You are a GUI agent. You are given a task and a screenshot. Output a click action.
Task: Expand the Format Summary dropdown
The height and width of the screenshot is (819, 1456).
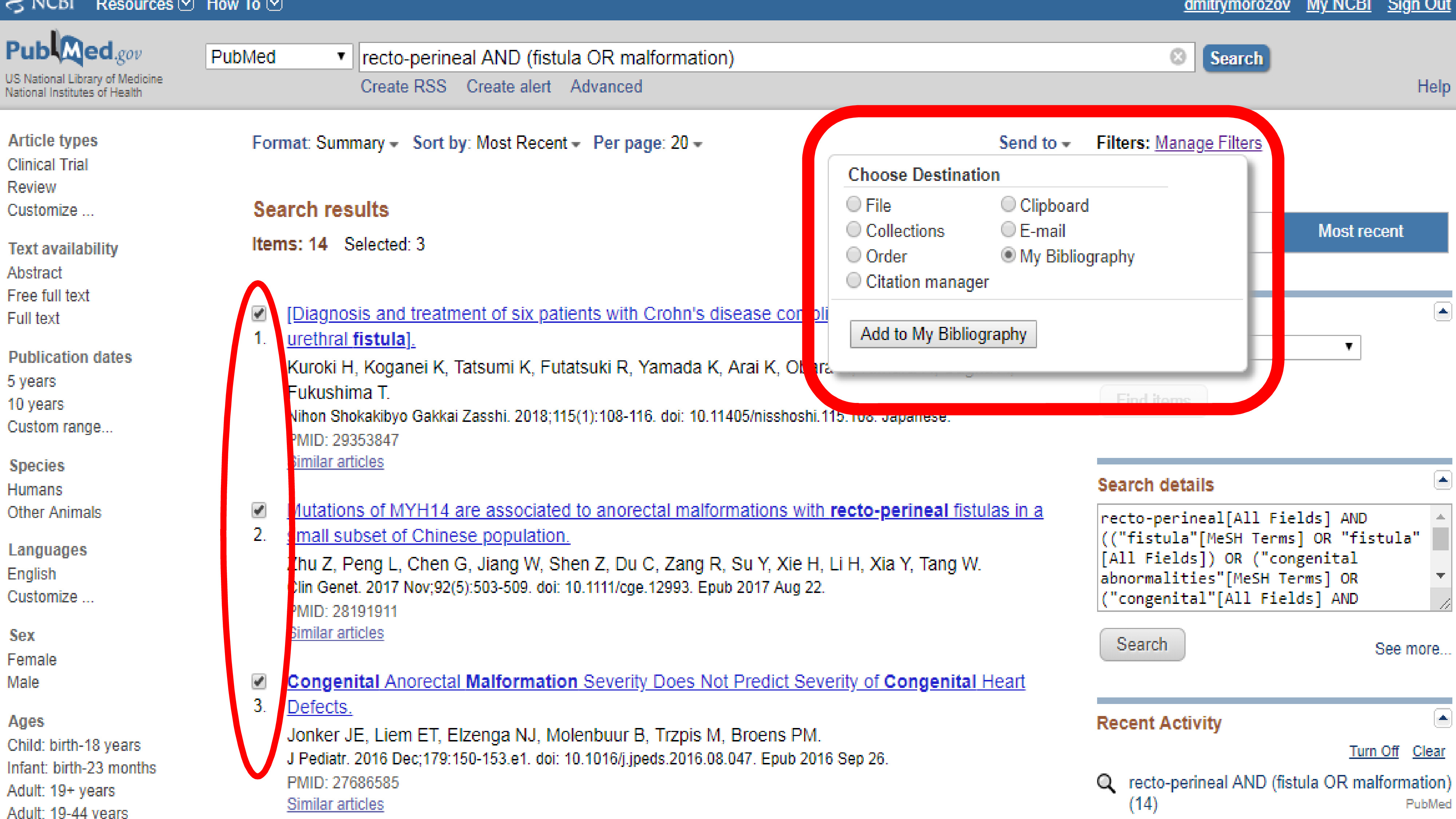pyautogui.click(x=325, y=143)
